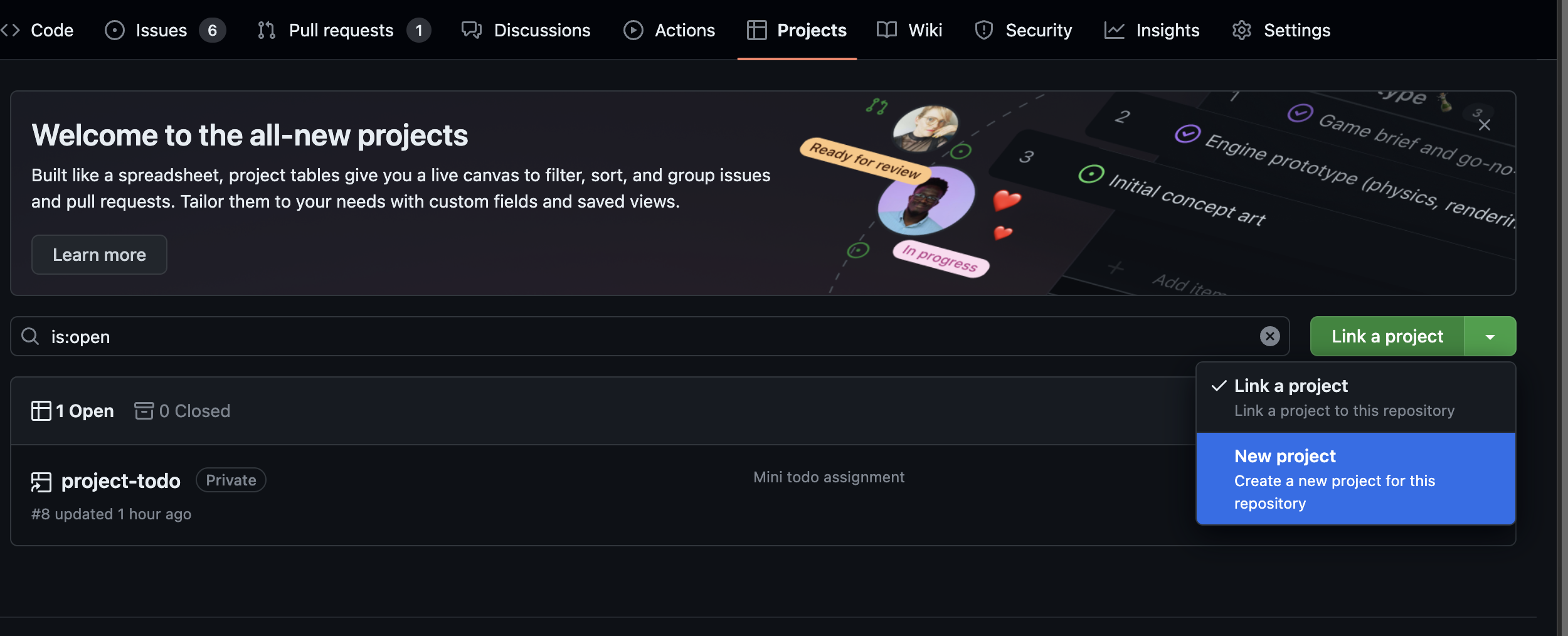
Task: Click the archive icon beside 0 Closed
Action: click(144, 411)
